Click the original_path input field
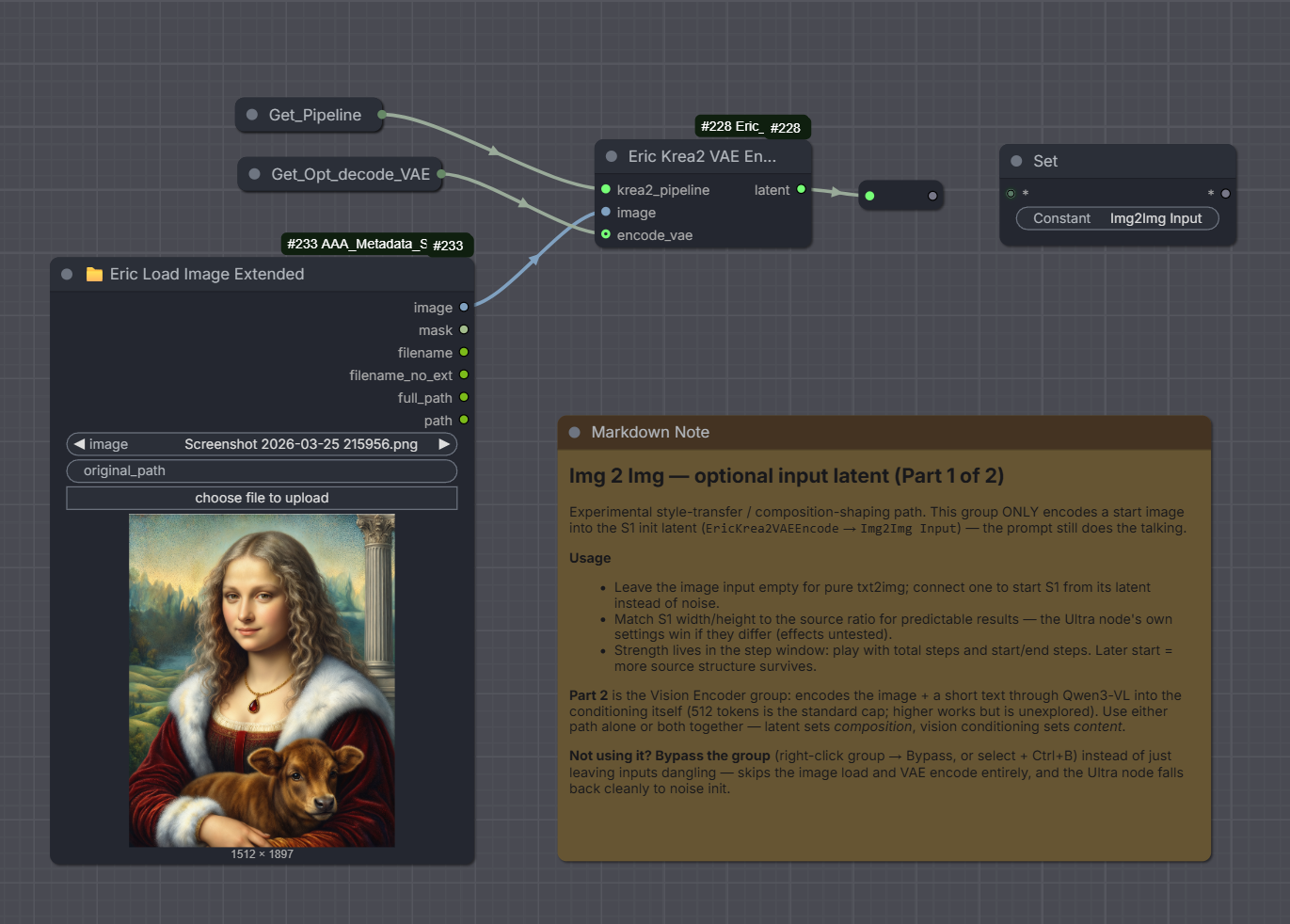Viewport: 1290px width, 924px height. pos(262,470)
